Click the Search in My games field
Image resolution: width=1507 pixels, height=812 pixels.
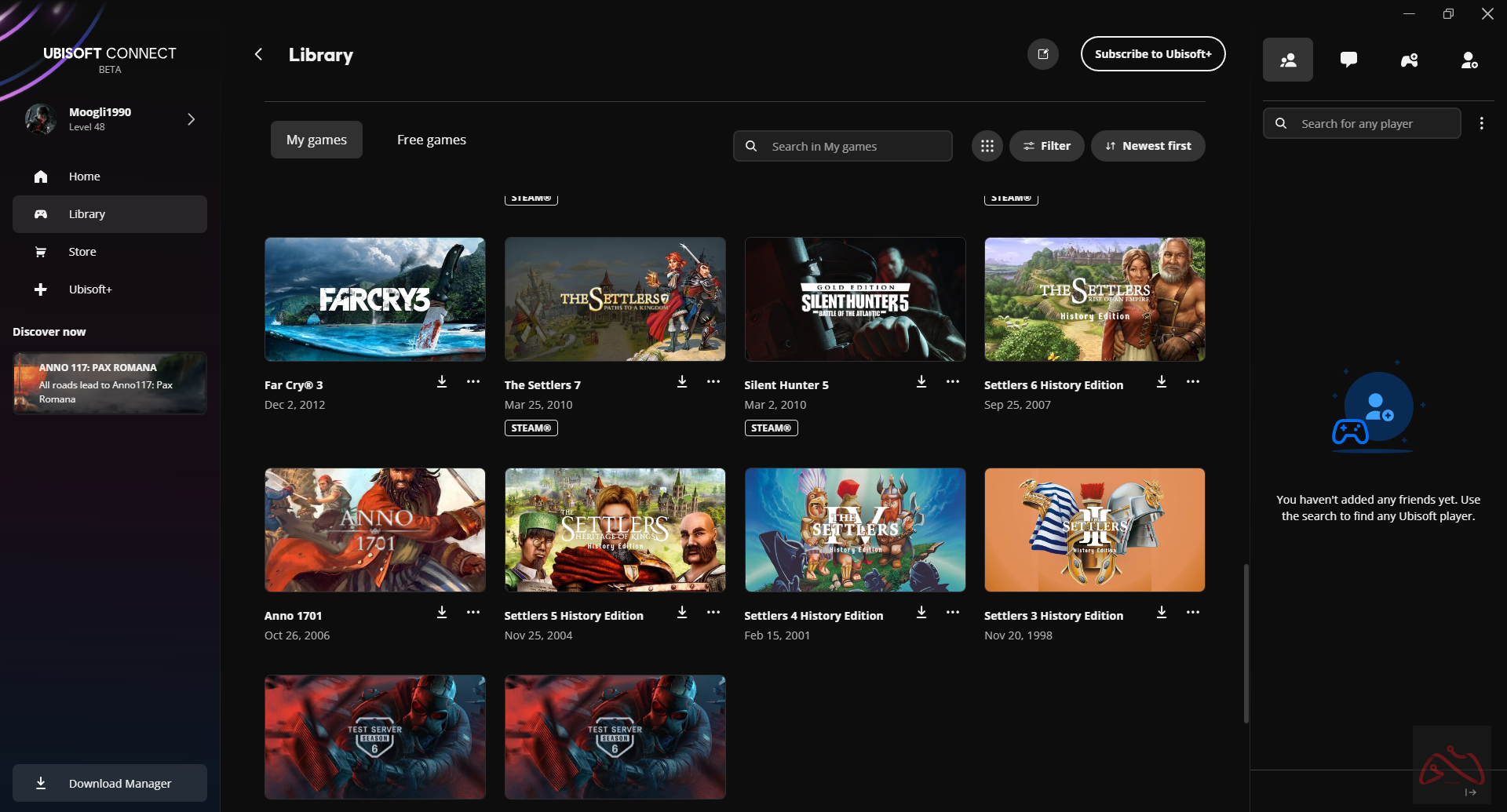pos(852,146)
